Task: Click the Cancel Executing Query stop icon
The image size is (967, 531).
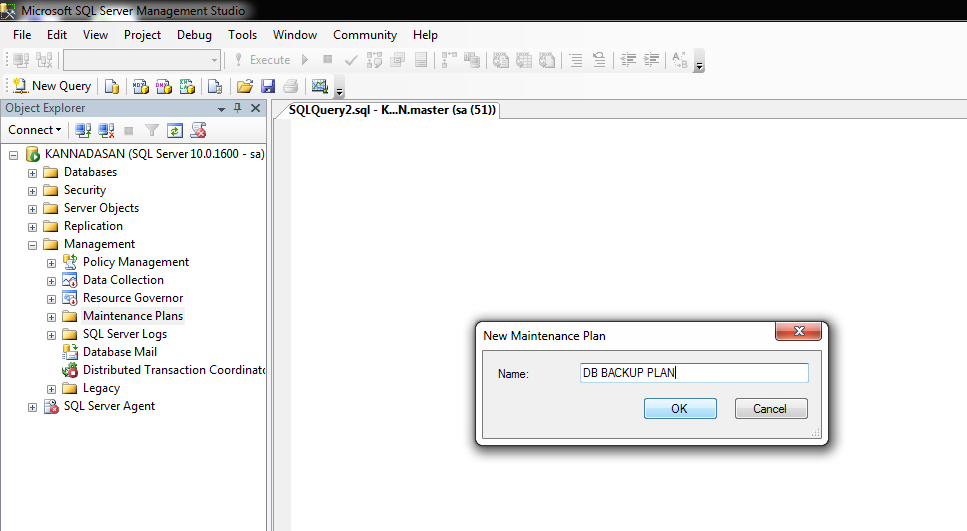Action: click(327, 60)
